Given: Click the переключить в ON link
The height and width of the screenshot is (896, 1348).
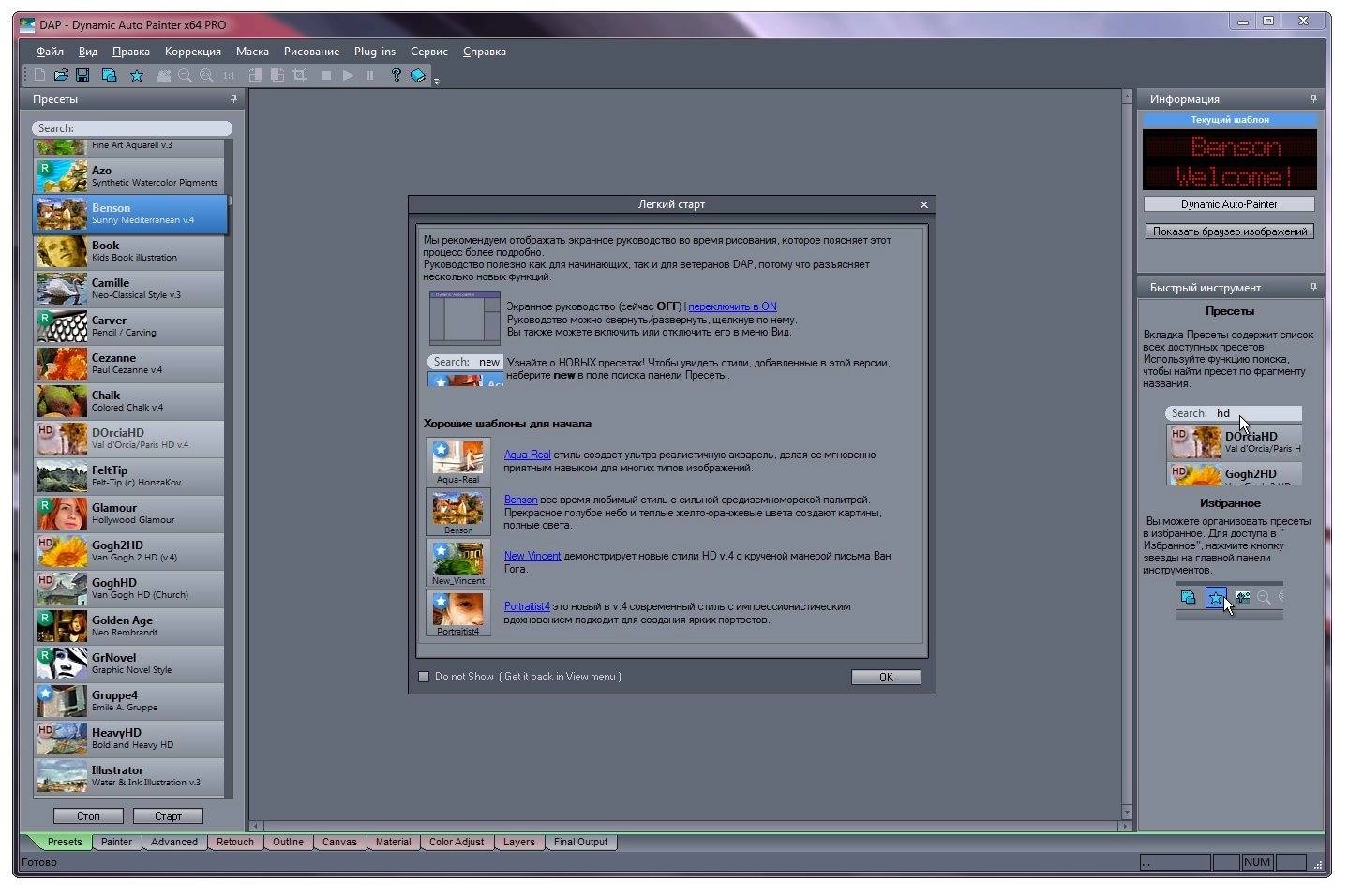Looking at the screenshot, I should [x=732, y=306].
